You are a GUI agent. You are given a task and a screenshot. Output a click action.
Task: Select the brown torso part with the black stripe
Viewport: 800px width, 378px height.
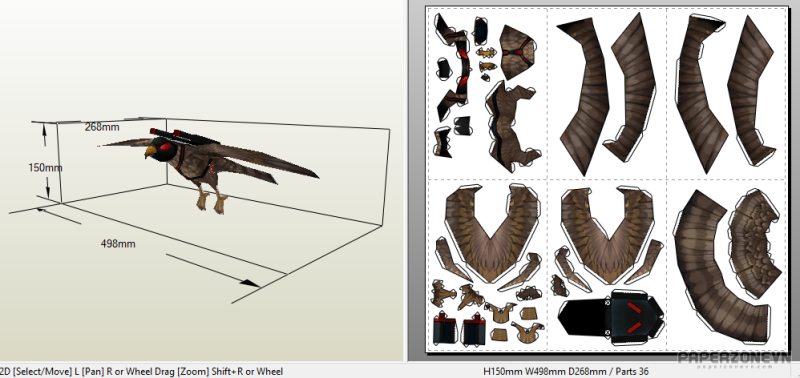click(x=511, y=127)
